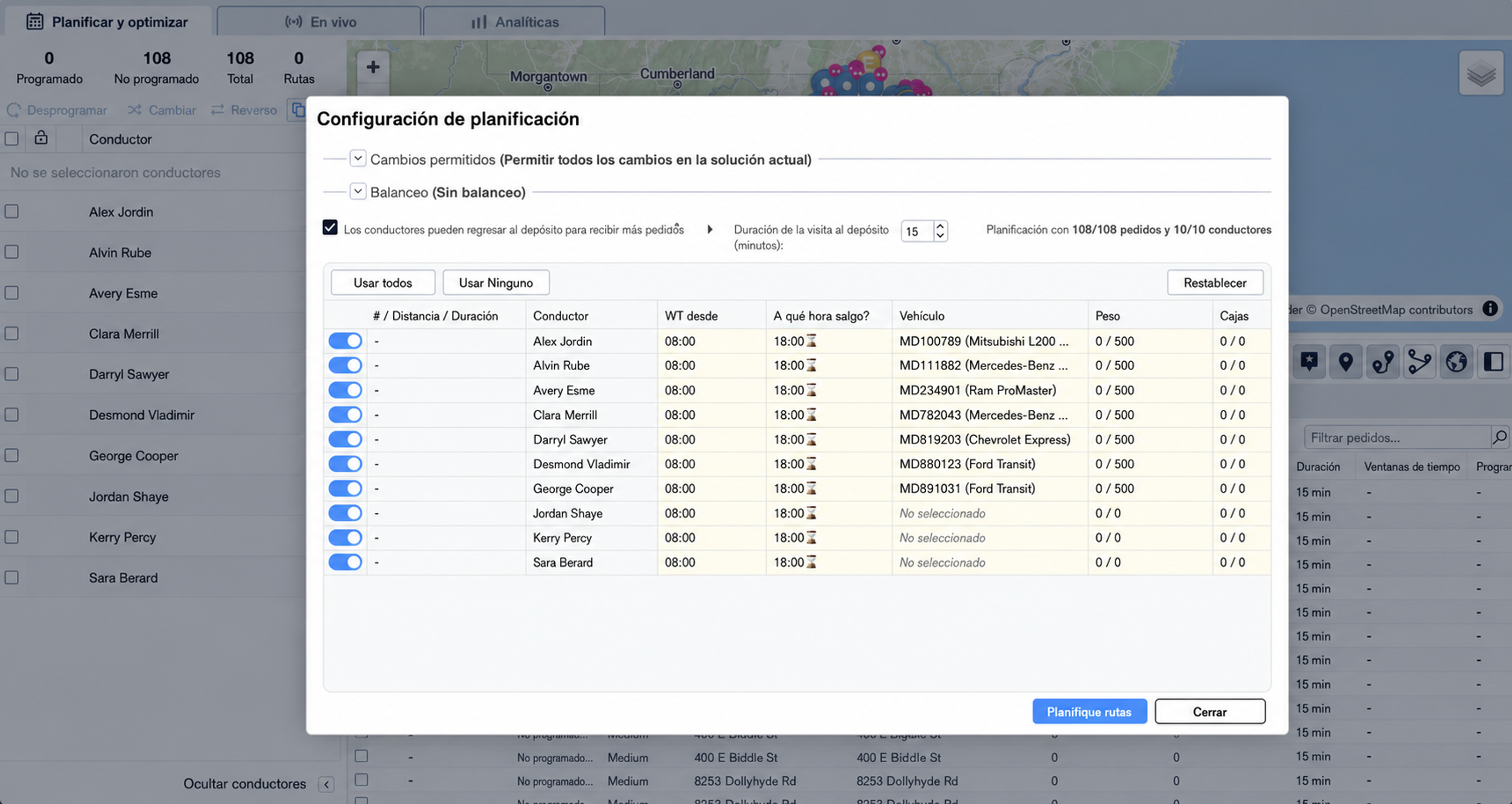Viewport: 1512px width, 804px height.
Task: Click the lock icon in conductor header
Action: (40, 138)
